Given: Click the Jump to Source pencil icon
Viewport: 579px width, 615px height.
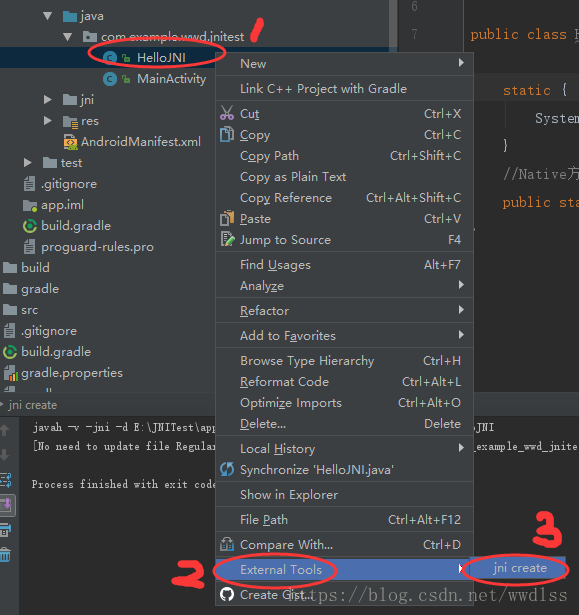Looking at the screenshot, I should [x=227, y=239].
